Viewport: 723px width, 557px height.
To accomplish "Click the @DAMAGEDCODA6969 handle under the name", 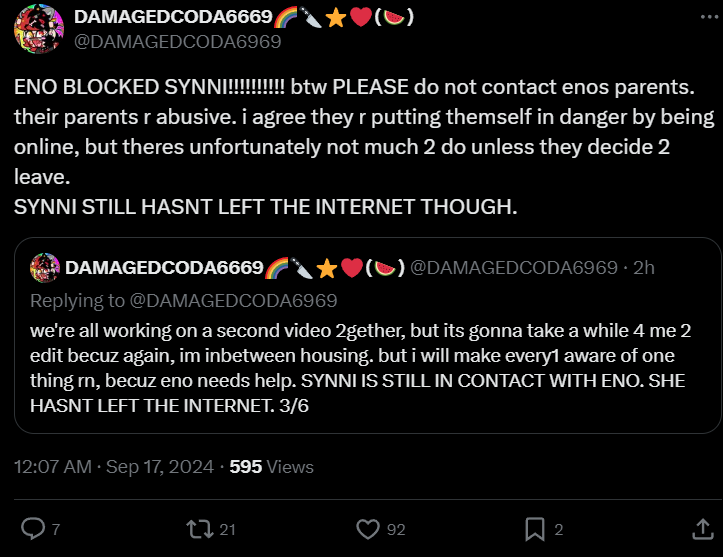I will pyautogui.click(x=178, y=41).
